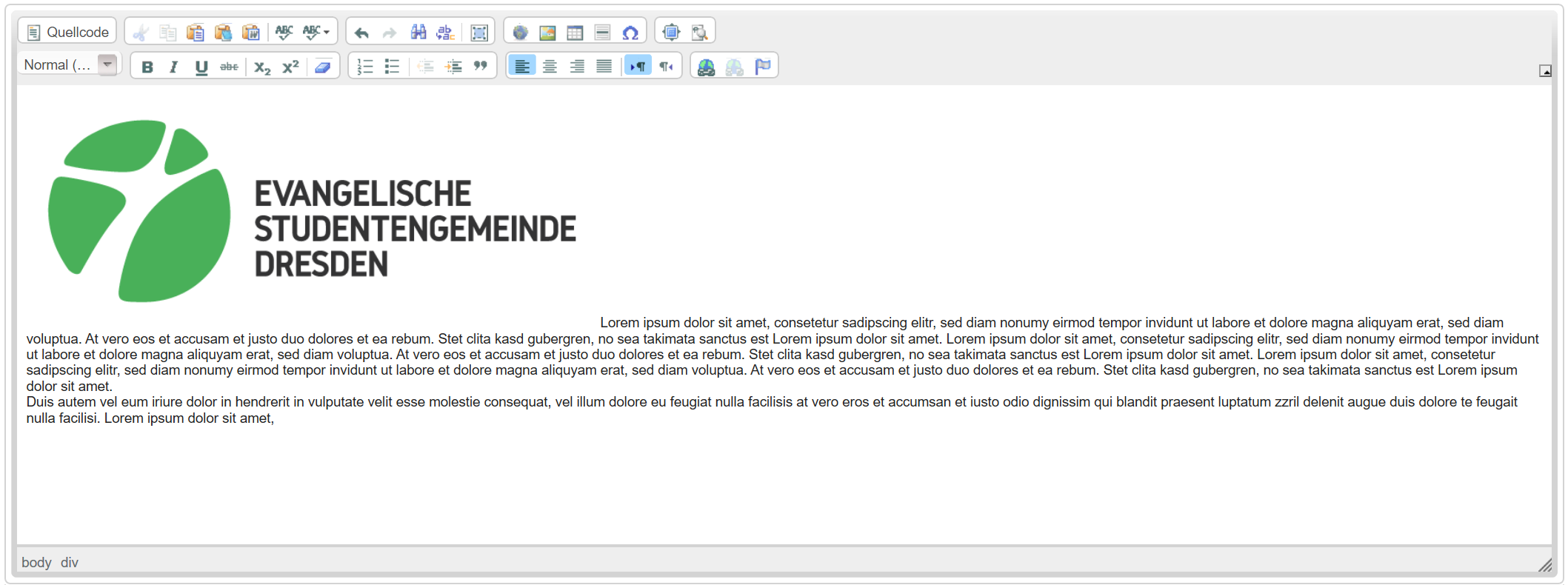Apply block quote formatting

[x=481, y=67]
